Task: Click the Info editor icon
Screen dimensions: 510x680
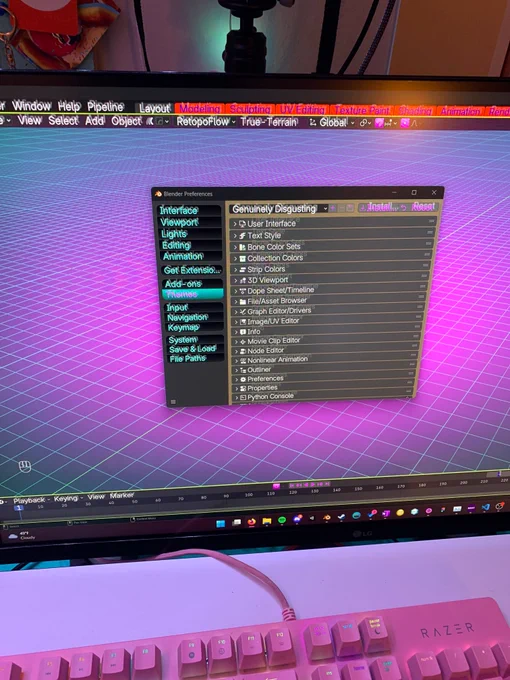Action: [x=243, y=332]
